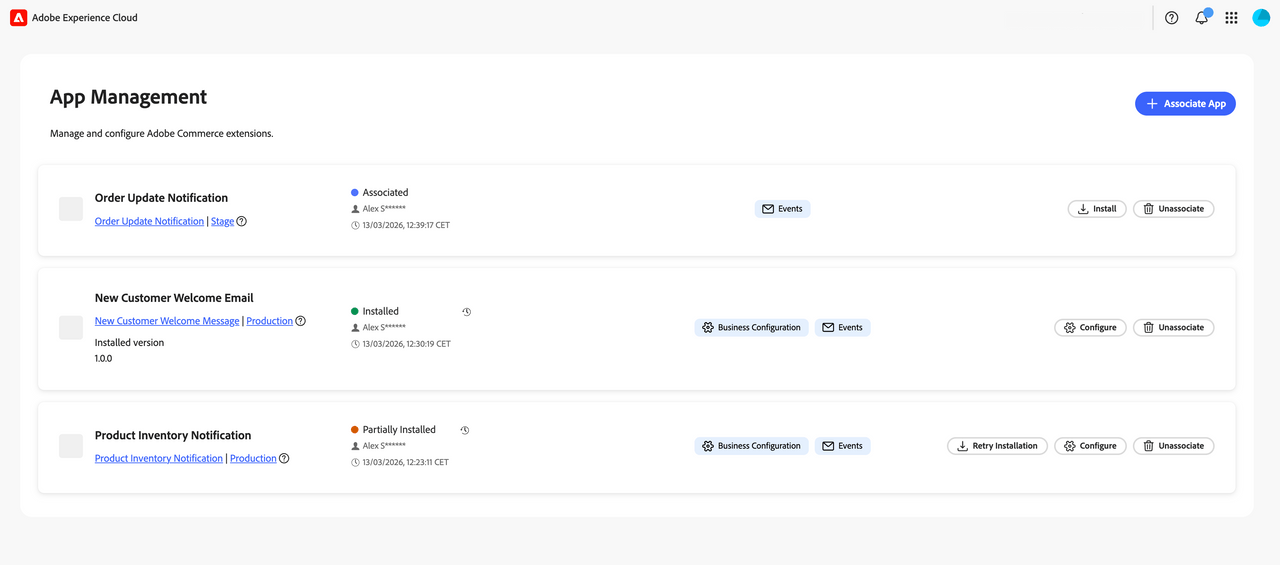Click the Partially Installed status label
This screenshot has height=565, width=1280.
point(399,429)
